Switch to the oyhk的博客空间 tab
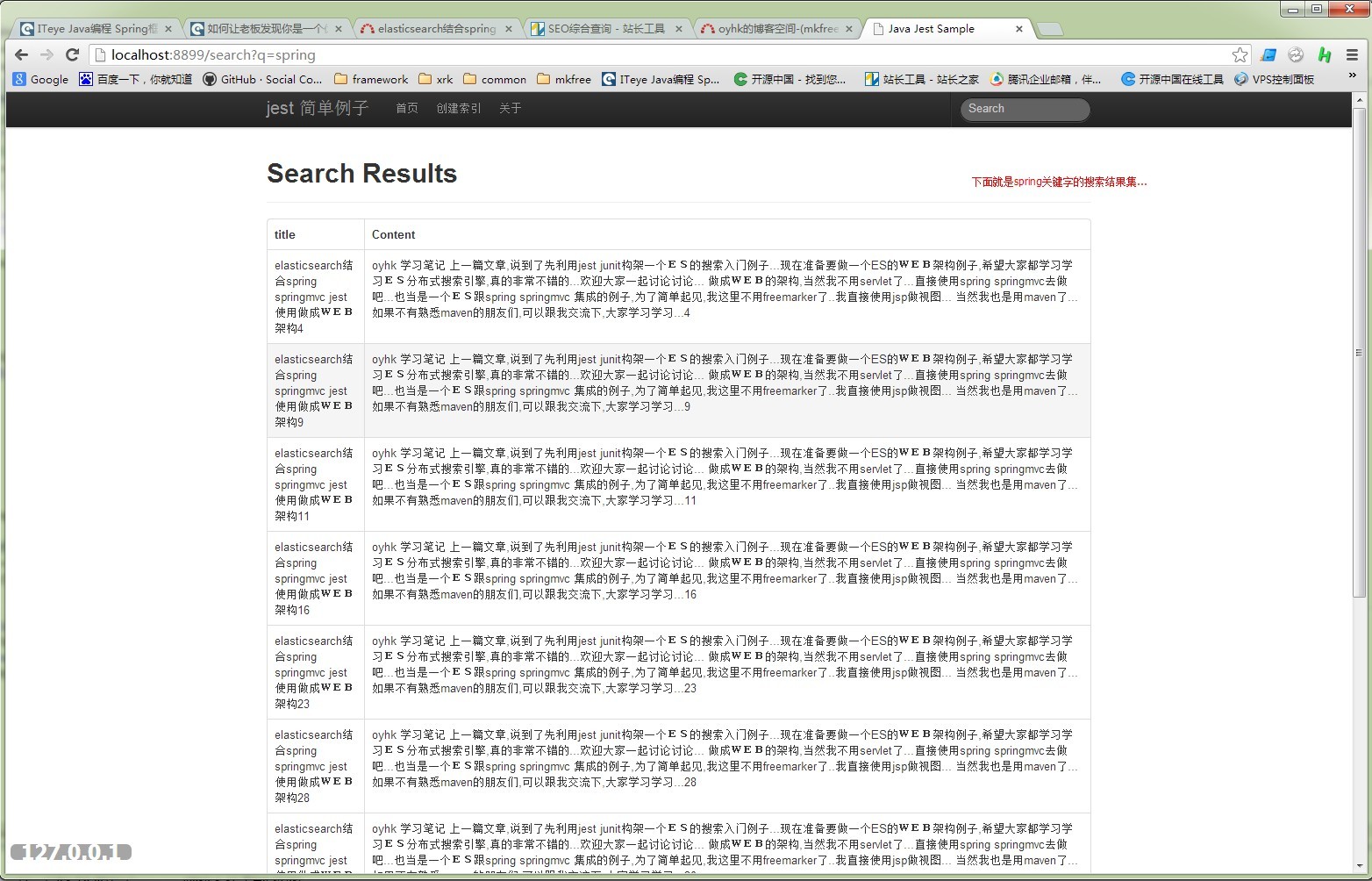The width and height of the screenshot is (1372, 881). 776,29
